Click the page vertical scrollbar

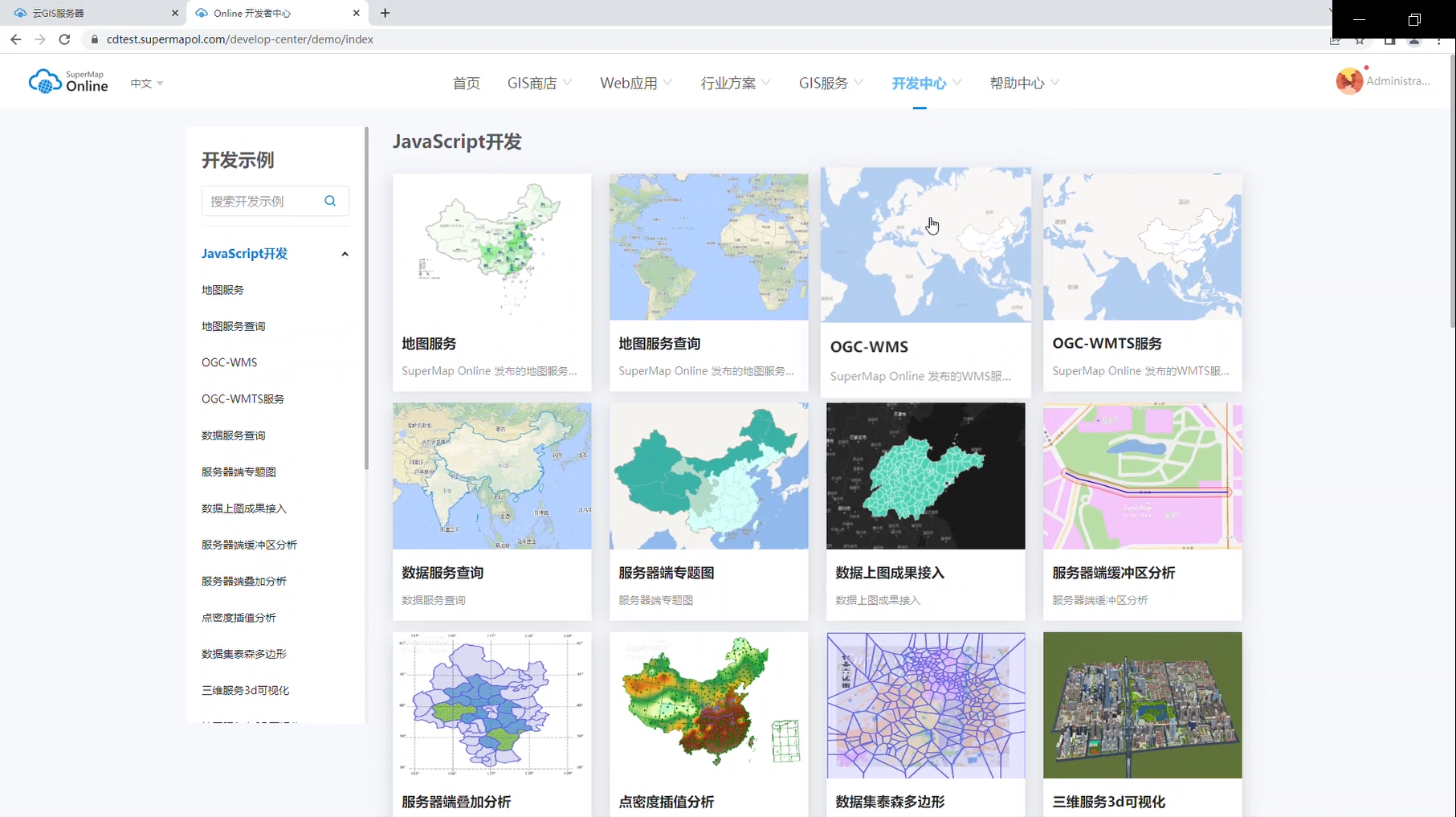pos(1452,190)
